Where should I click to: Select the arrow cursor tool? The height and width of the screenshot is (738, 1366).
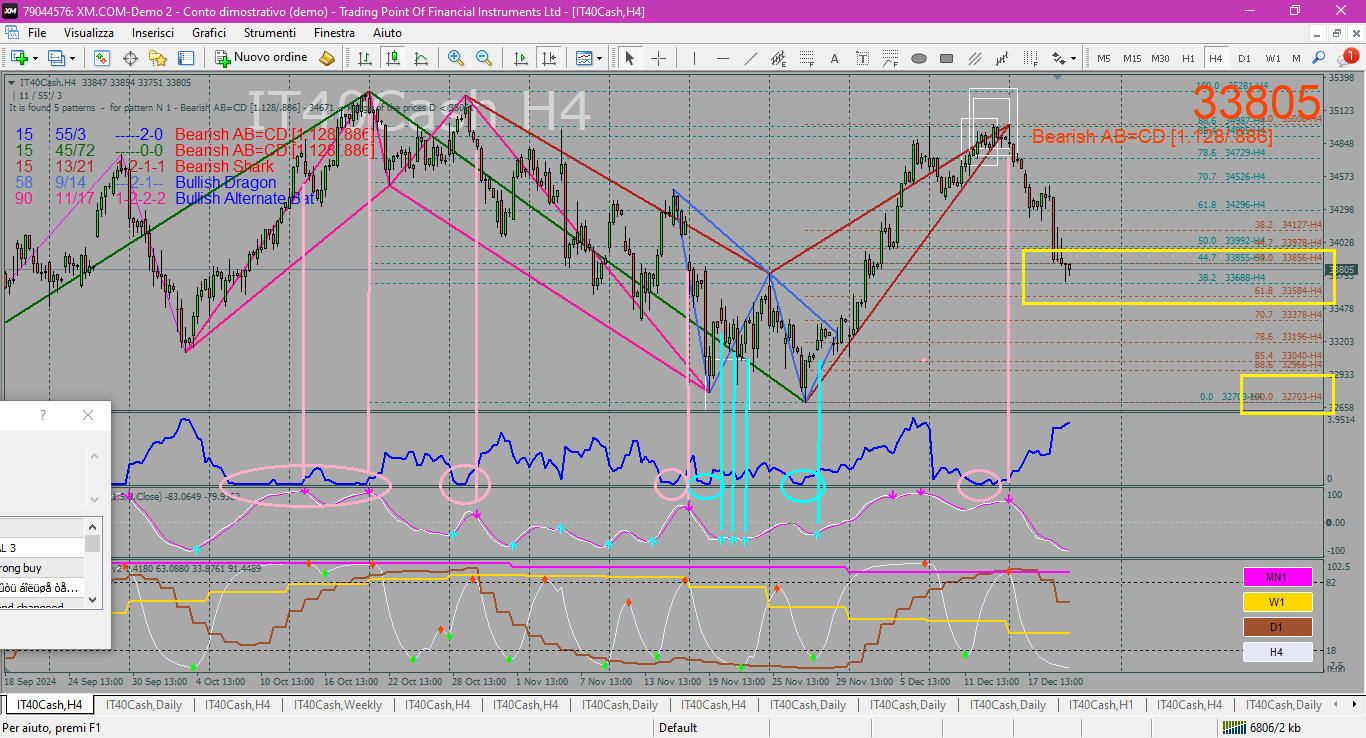[630, 58]
